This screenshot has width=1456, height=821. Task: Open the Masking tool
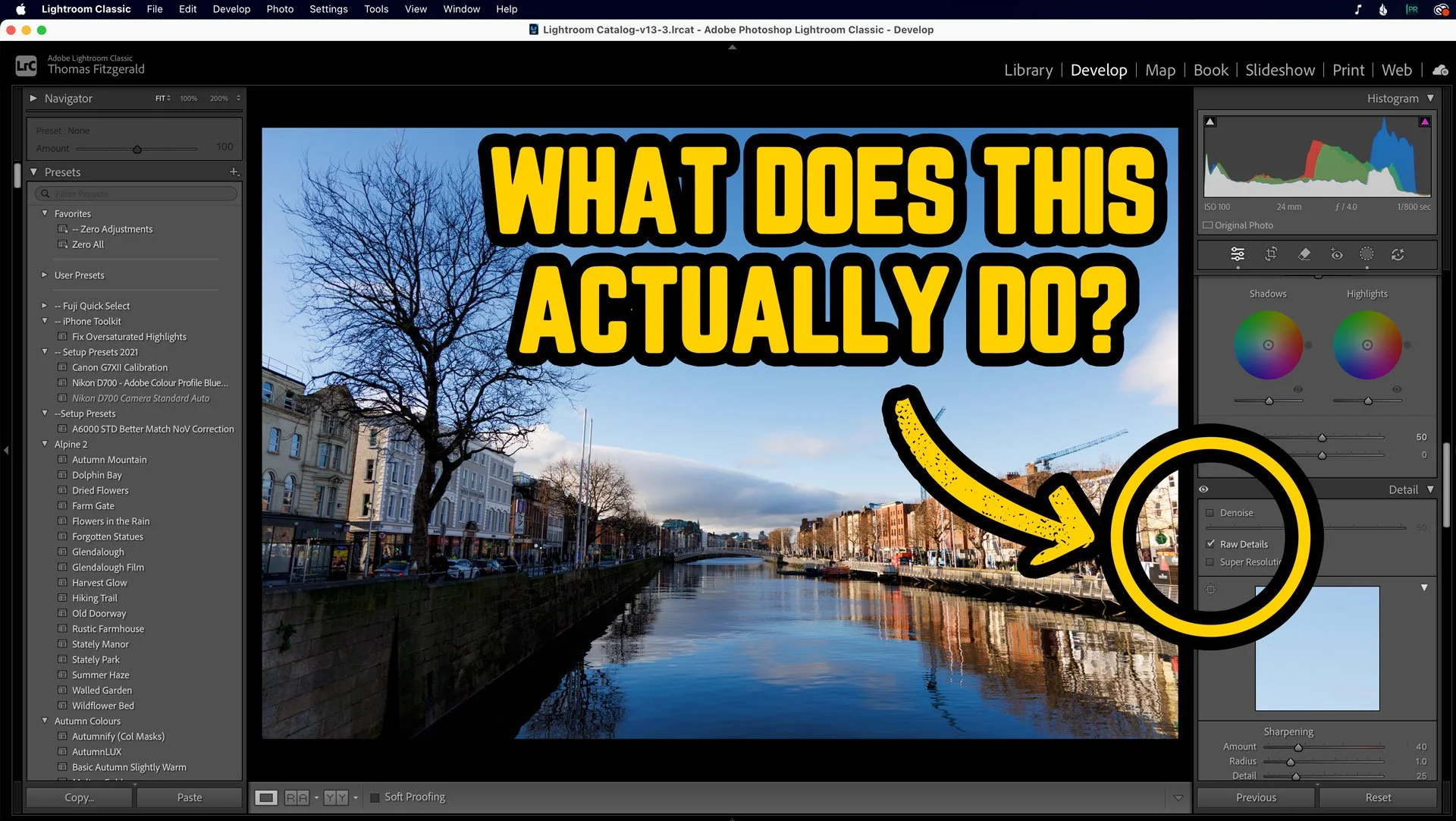point(1367,255)
